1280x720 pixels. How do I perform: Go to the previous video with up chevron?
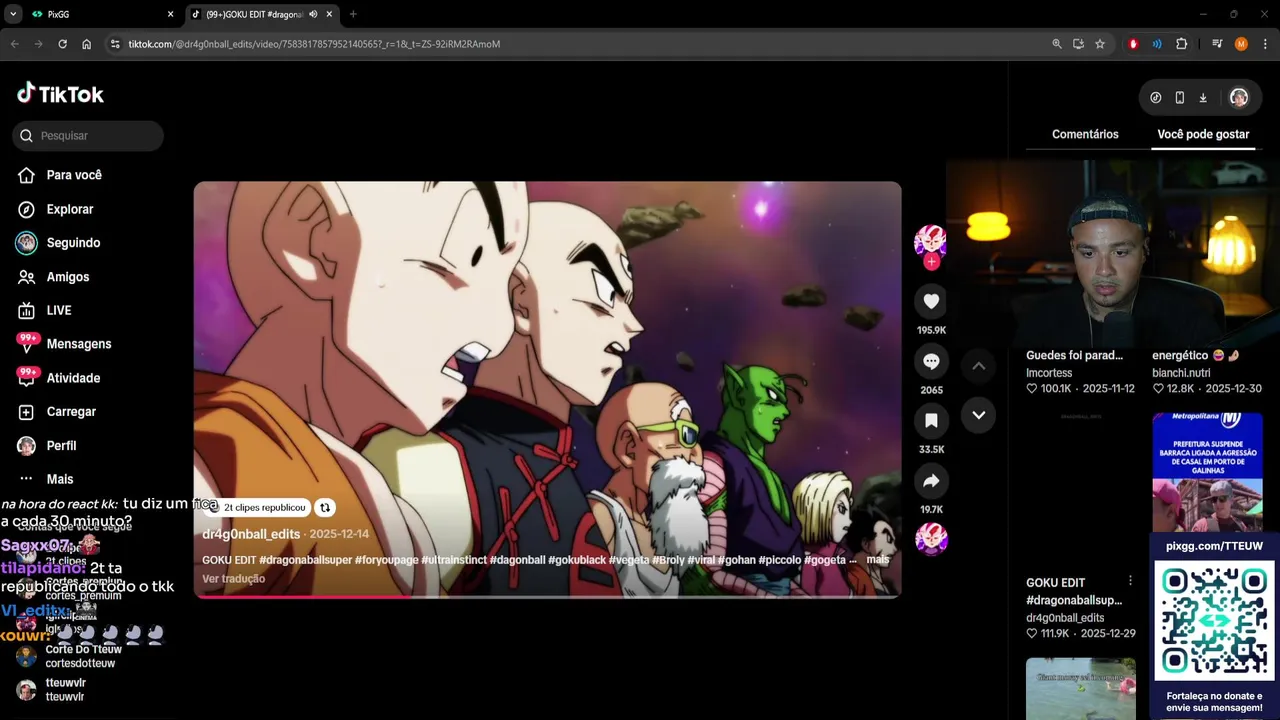pos(978,366)
